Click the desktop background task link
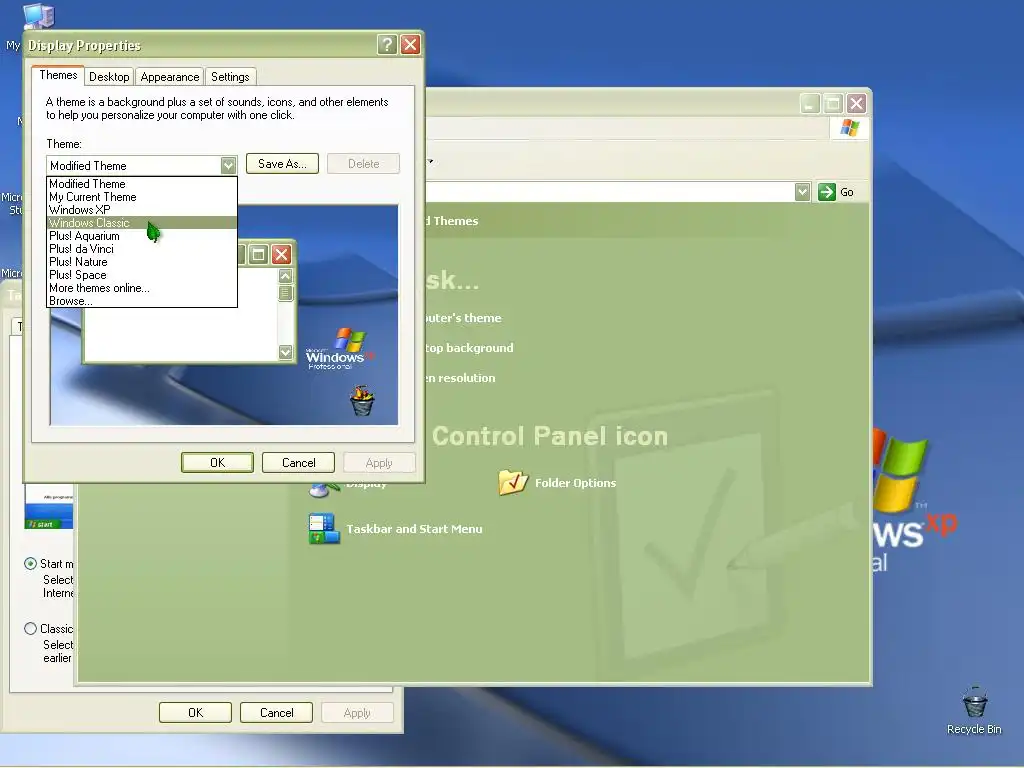This screenshot has width=1024, height=768. [x=469, y=348]
